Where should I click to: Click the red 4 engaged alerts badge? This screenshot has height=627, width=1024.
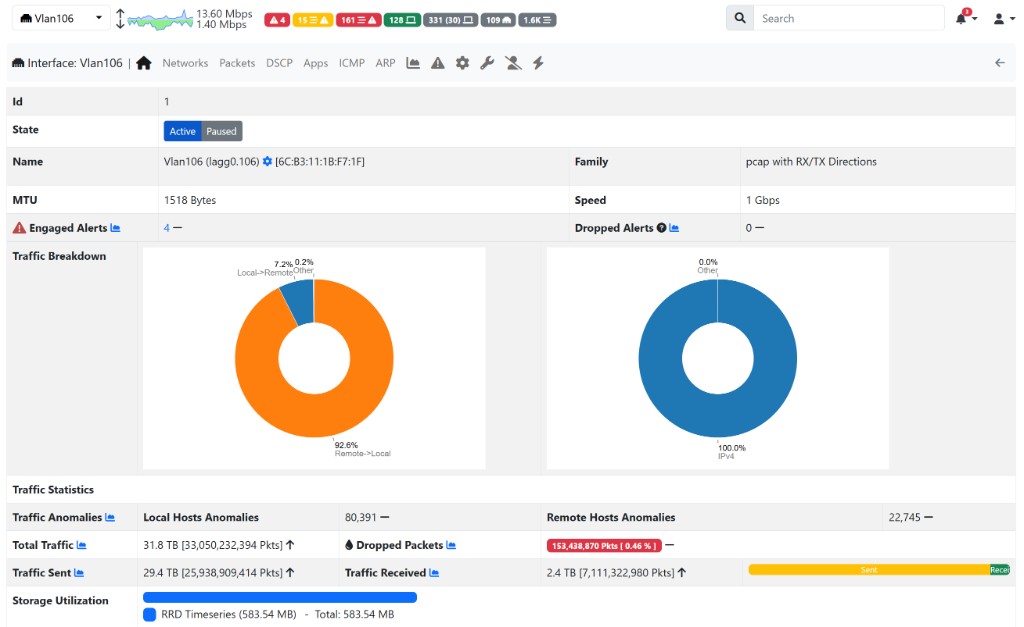276,18
